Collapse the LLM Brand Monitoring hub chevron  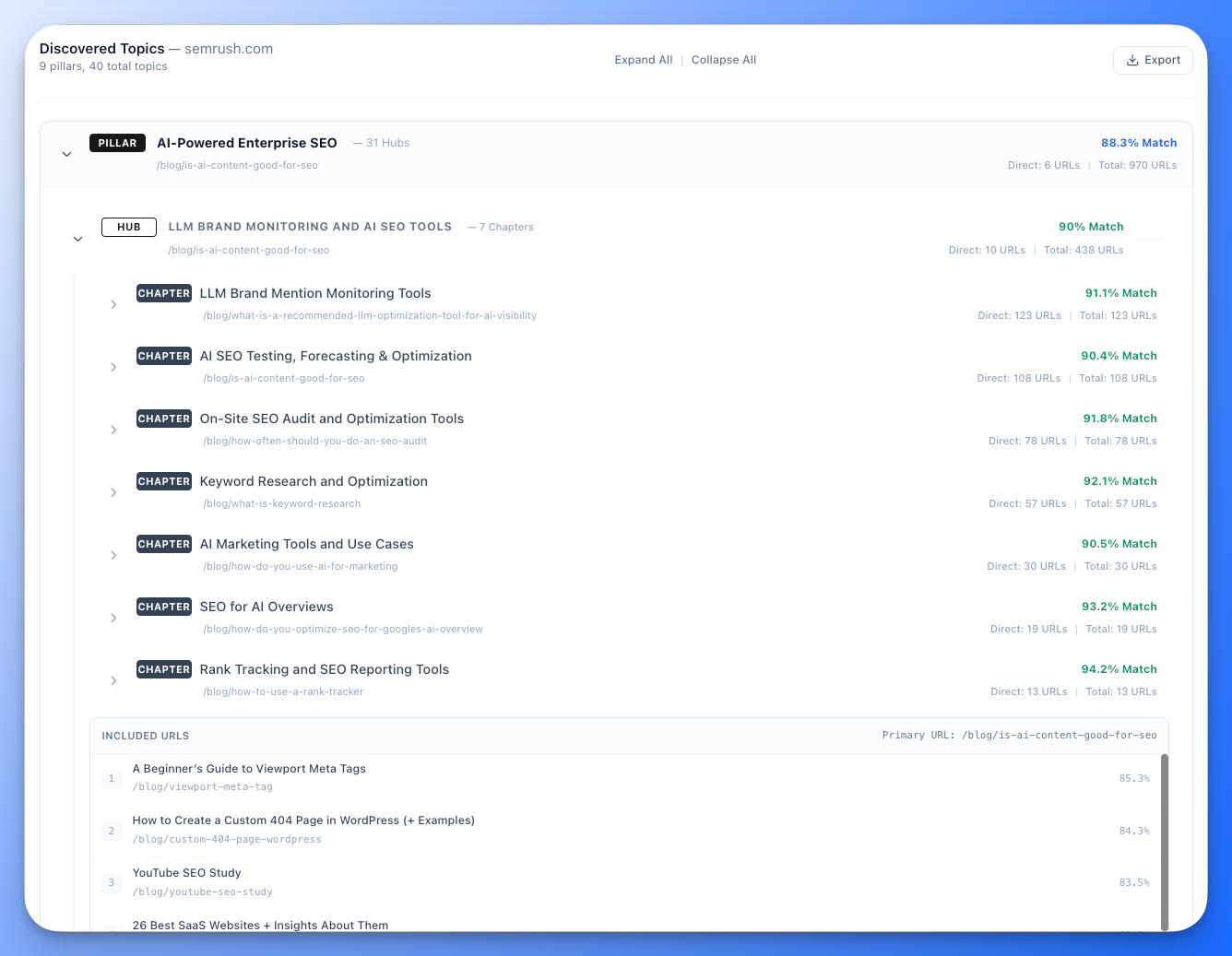(x=78, y=239)
